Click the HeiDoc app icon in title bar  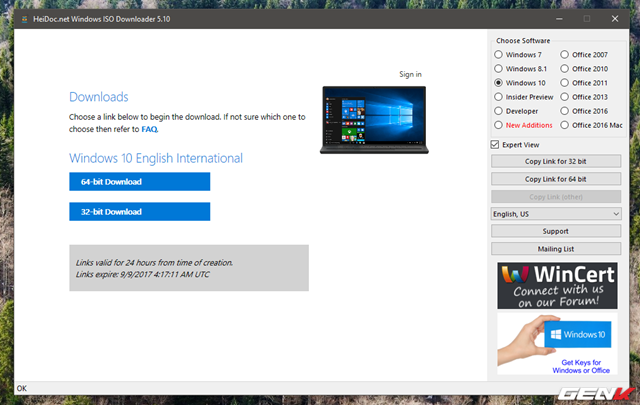[x=24, y=19]
